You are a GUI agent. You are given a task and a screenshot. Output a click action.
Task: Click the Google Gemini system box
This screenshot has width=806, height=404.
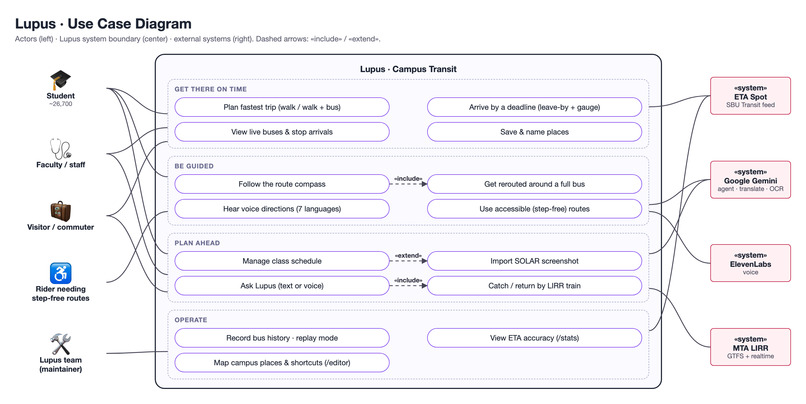pos(750,180)
